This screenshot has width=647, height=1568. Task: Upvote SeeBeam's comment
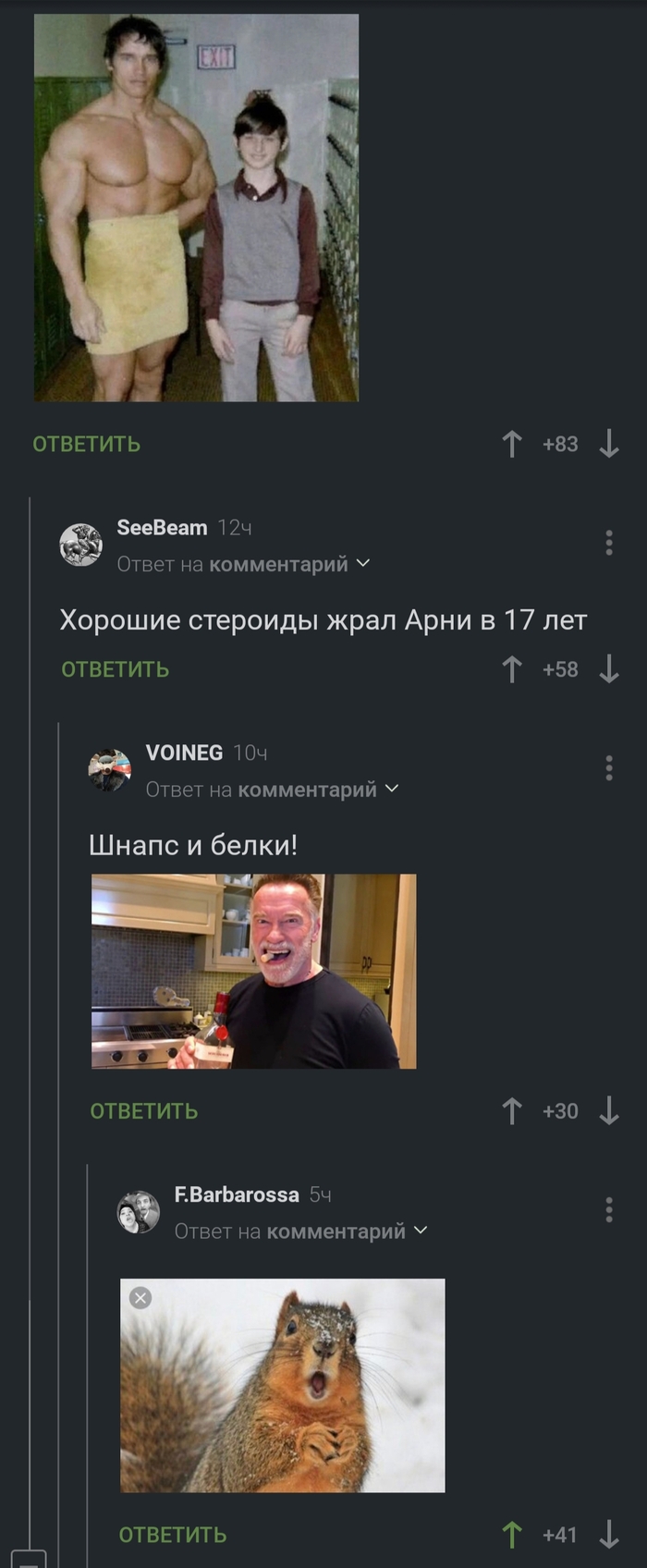click(512, 669)
